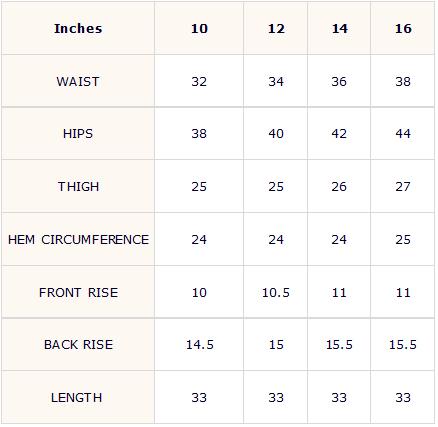This screenshot has height=427, width=438.
Task: Click the THIGH row label
Action: pos(78,187)
